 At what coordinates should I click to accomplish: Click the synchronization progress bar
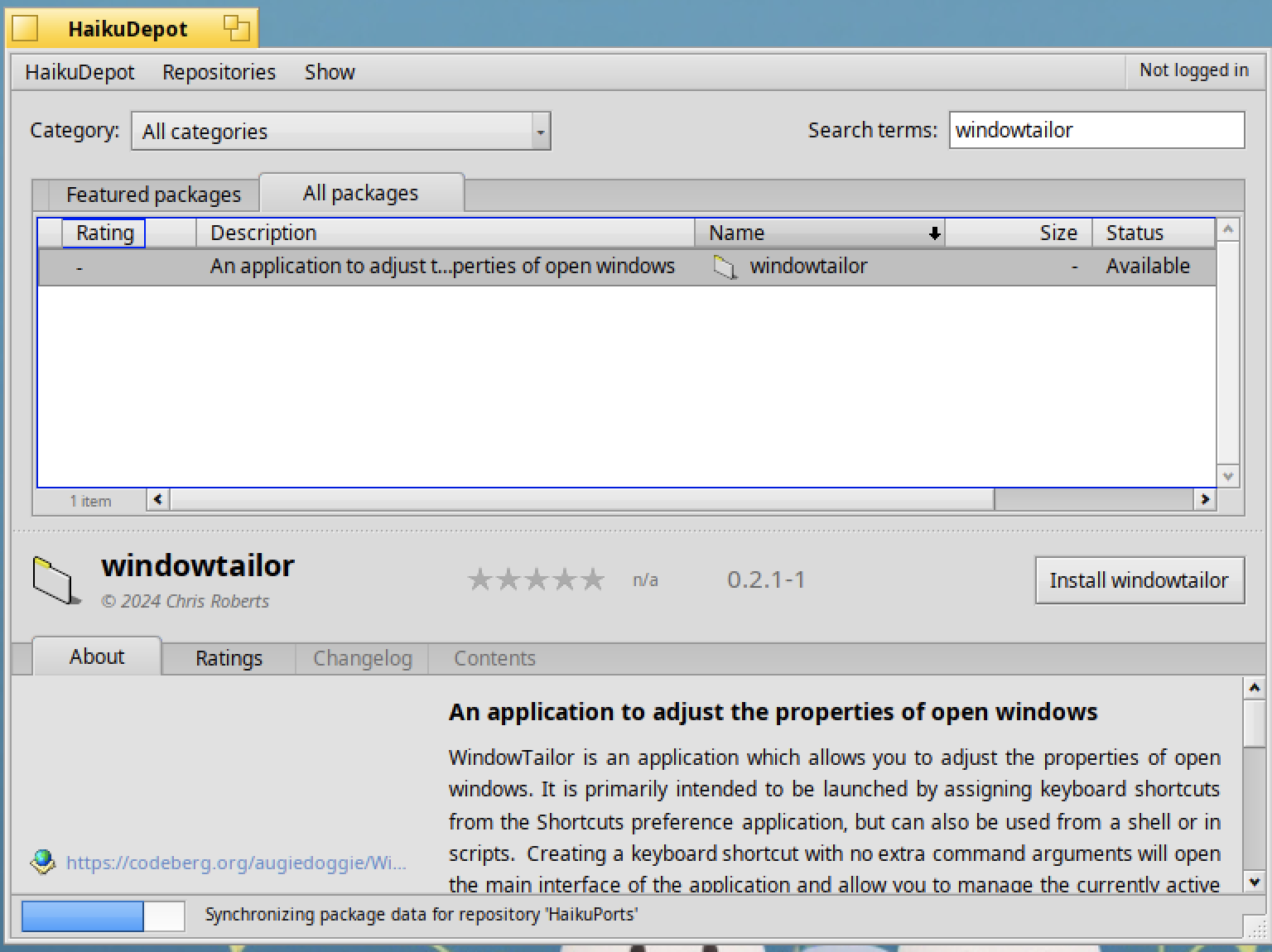(x=103, y=916)
